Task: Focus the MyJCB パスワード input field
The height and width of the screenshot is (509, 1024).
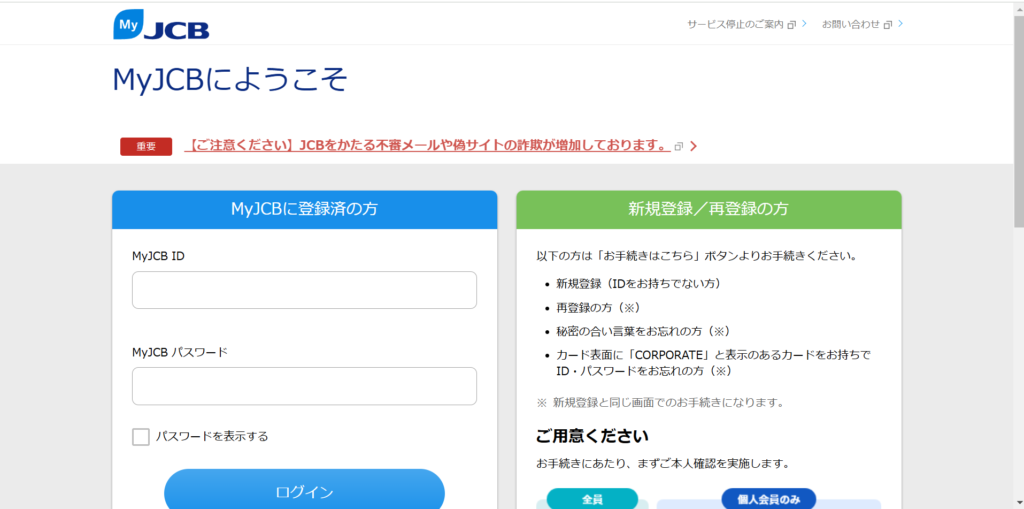Action: coord(304,386)
